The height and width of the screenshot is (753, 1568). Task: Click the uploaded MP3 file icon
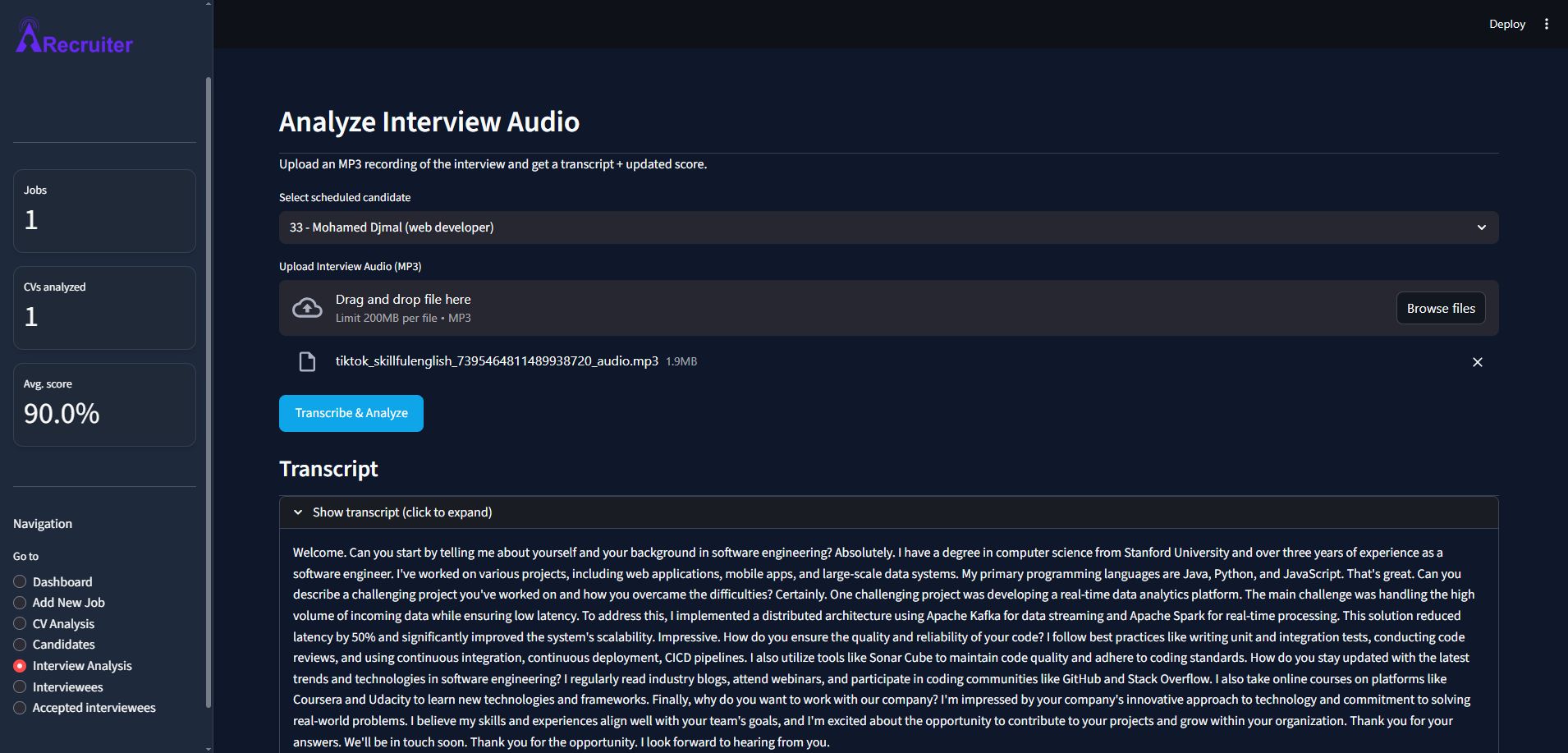(x=307, y=361)
